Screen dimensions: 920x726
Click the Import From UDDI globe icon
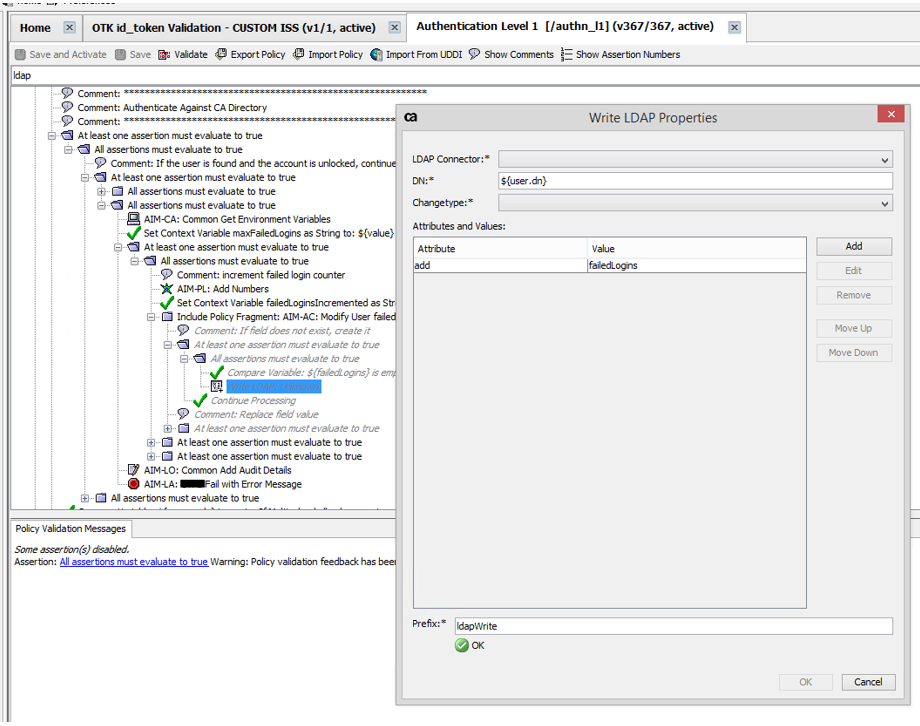[377, 55]
